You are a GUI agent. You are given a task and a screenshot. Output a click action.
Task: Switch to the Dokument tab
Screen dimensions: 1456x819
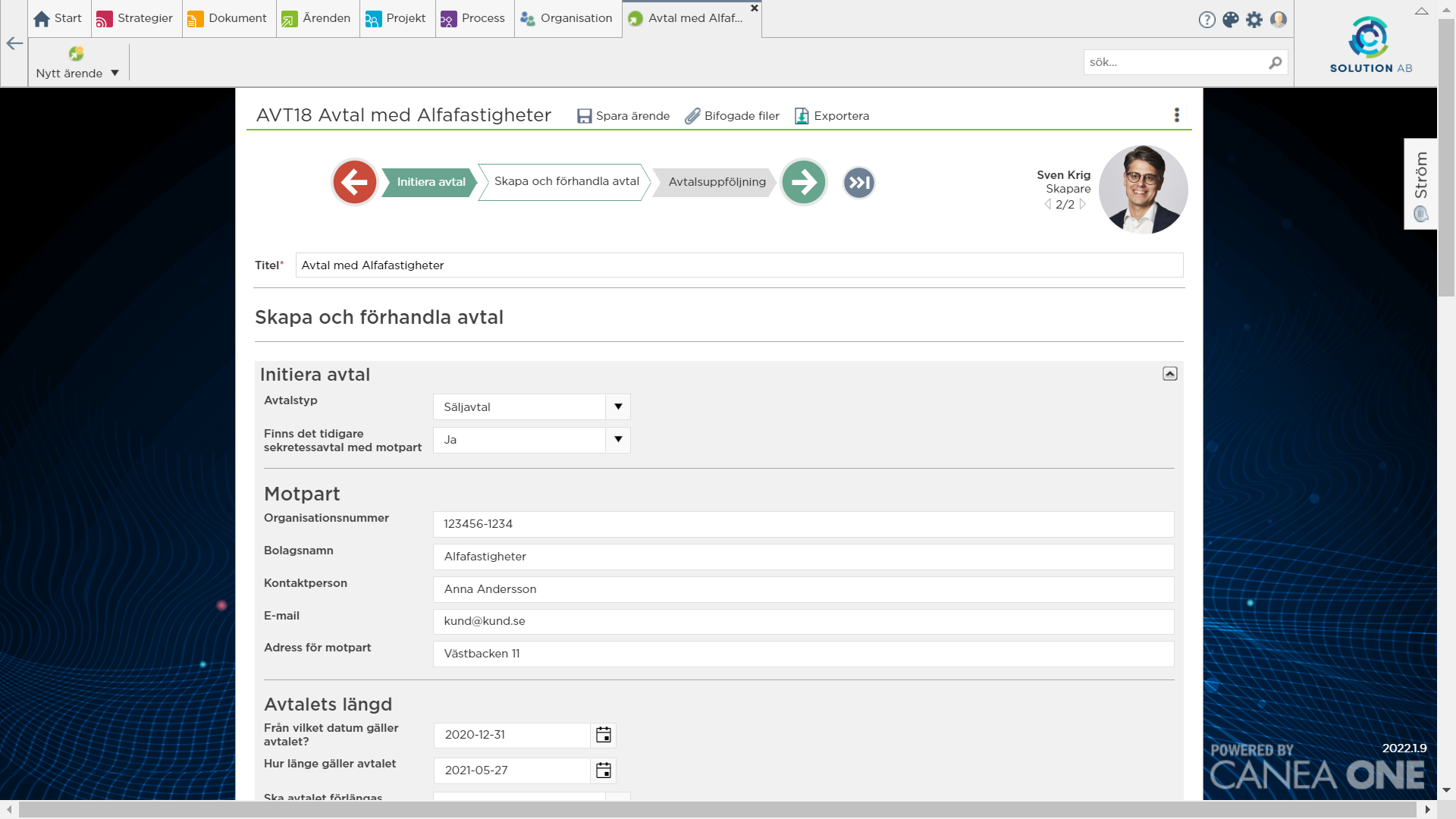tap(227, 18)
